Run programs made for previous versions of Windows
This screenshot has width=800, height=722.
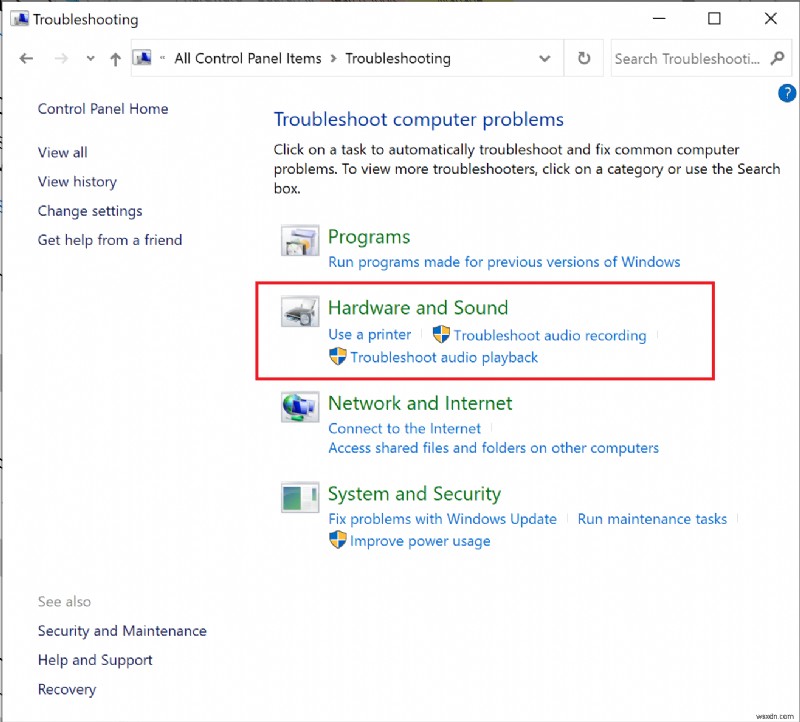(504, 262)
